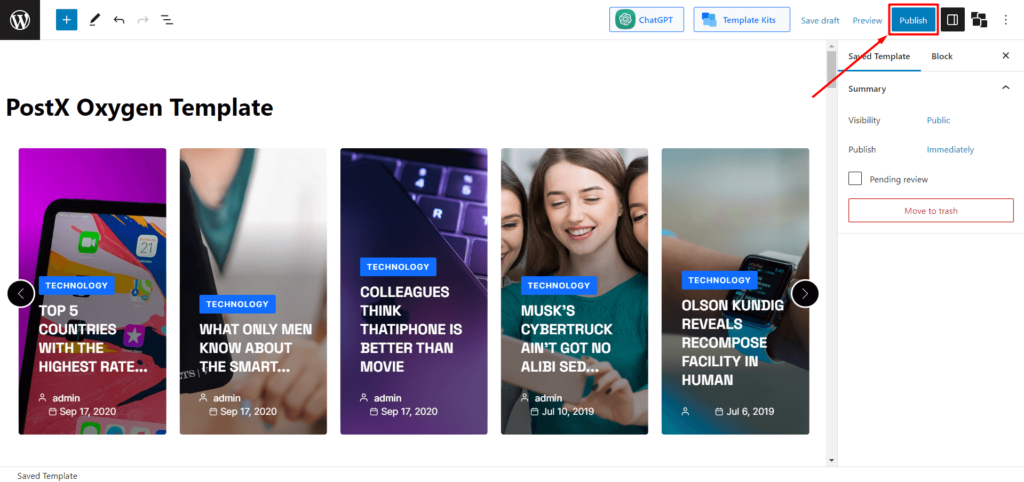
Task: Go to previous slide in carousel
Action: (x=21, y=293)
